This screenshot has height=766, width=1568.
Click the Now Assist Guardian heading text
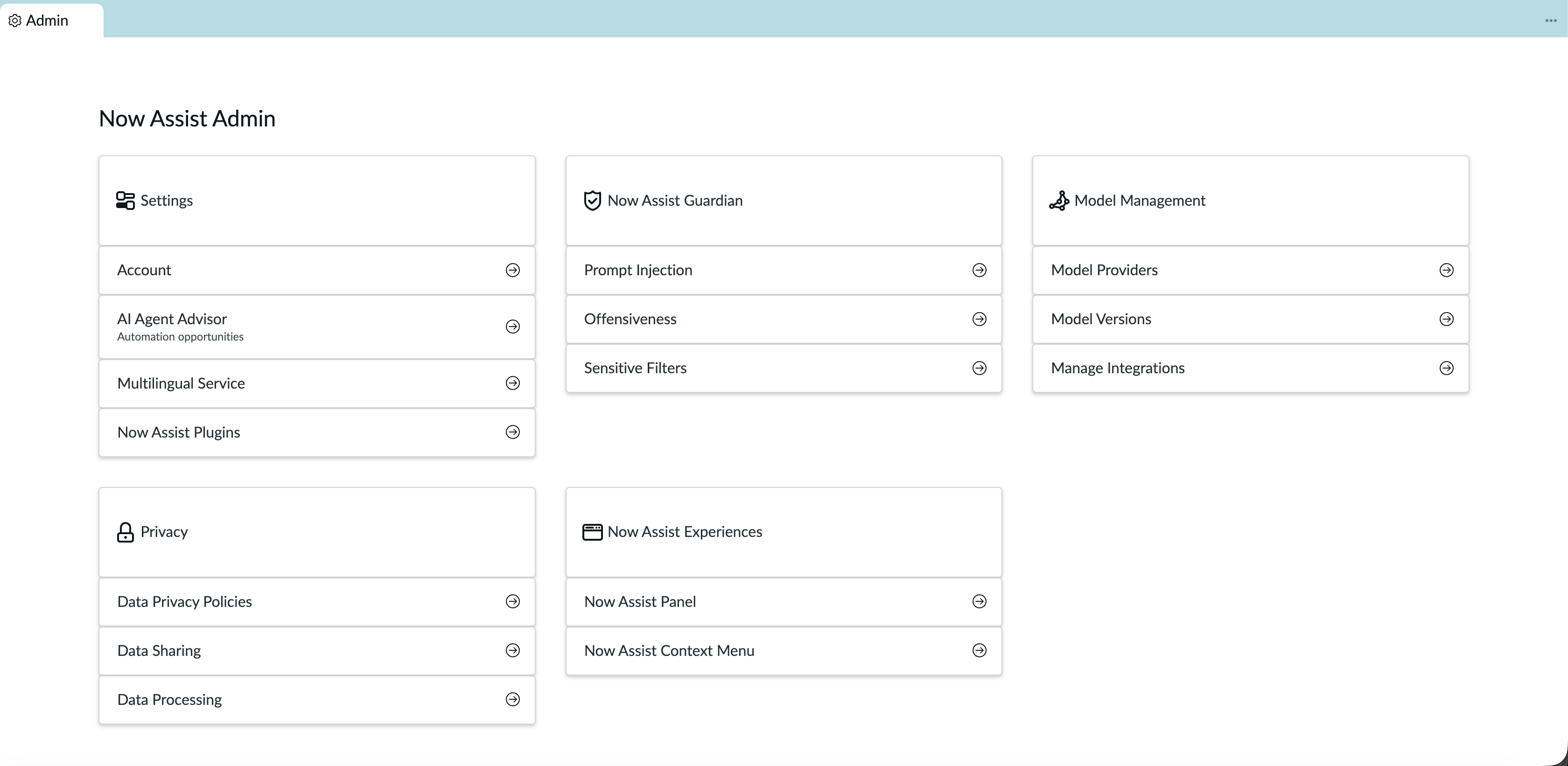675,201
